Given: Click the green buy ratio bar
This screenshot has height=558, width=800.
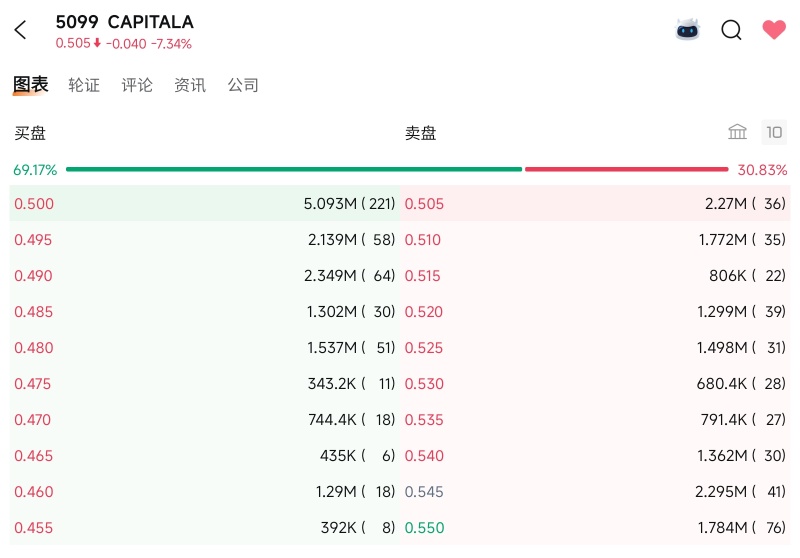Looking at the screenshot, I should [x=294, y=169].
